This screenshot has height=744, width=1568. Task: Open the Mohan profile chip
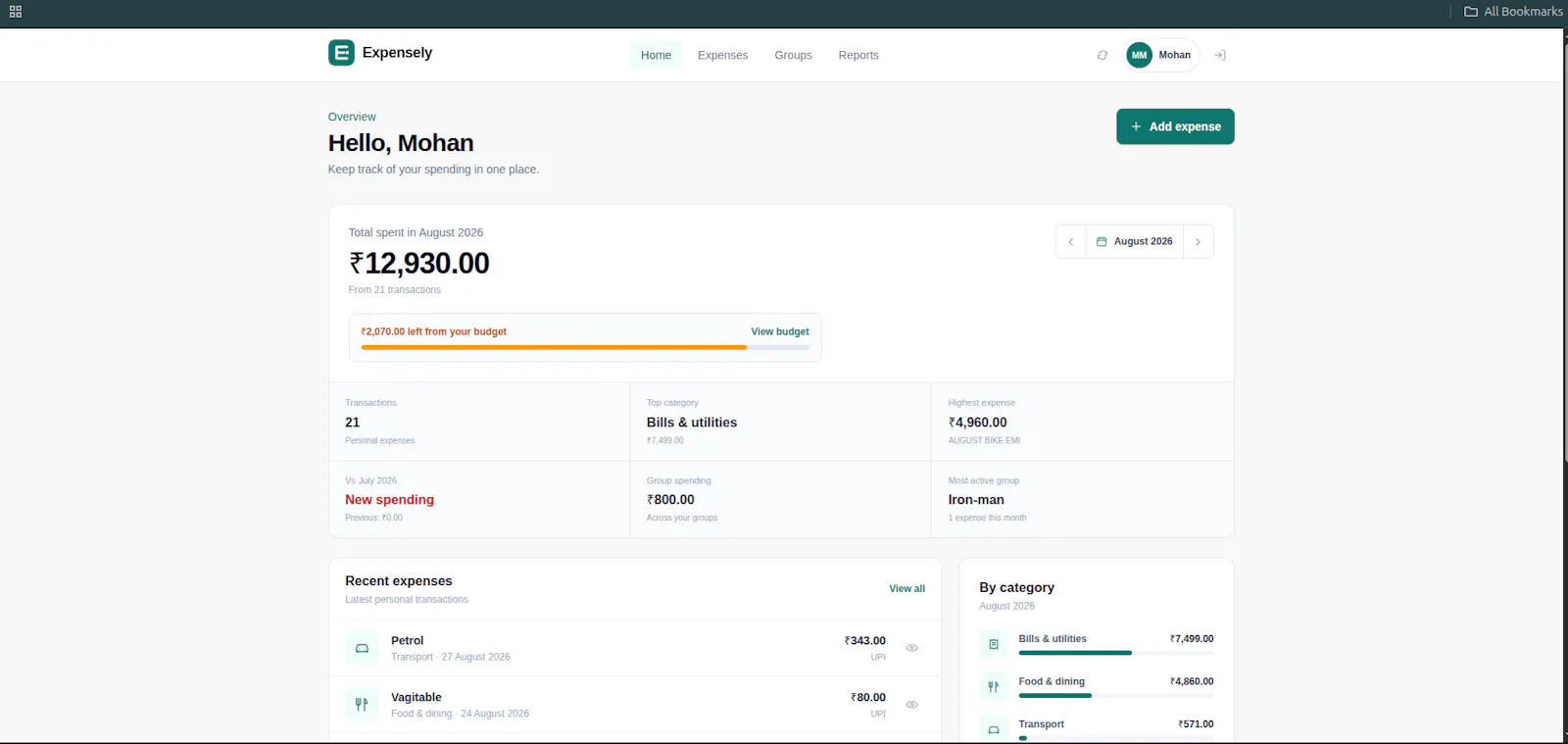(x=1161, y=55)
